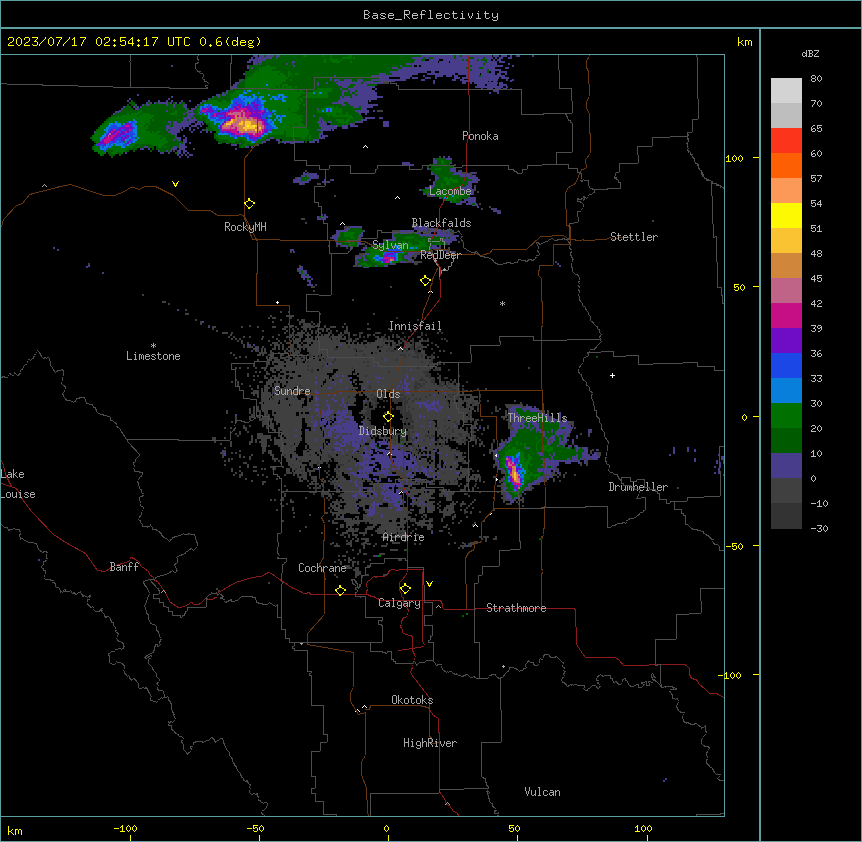Click the Drumheller label

(638, 487)
